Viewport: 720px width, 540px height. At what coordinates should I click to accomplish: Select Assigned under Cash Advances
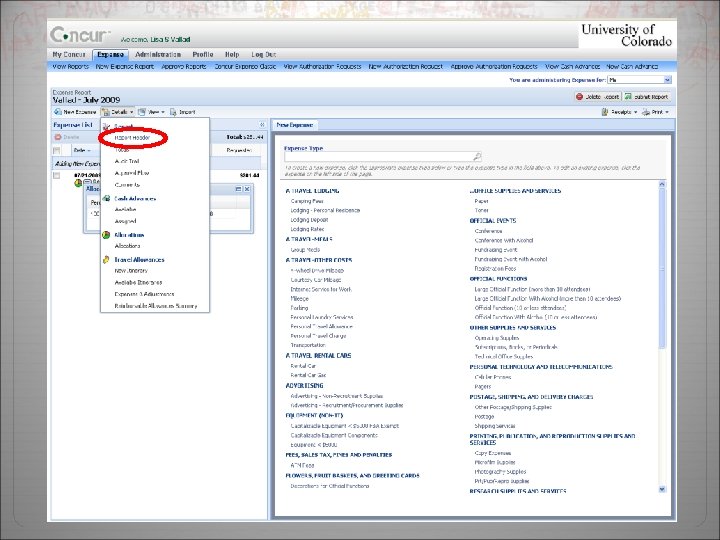point(125,221)
